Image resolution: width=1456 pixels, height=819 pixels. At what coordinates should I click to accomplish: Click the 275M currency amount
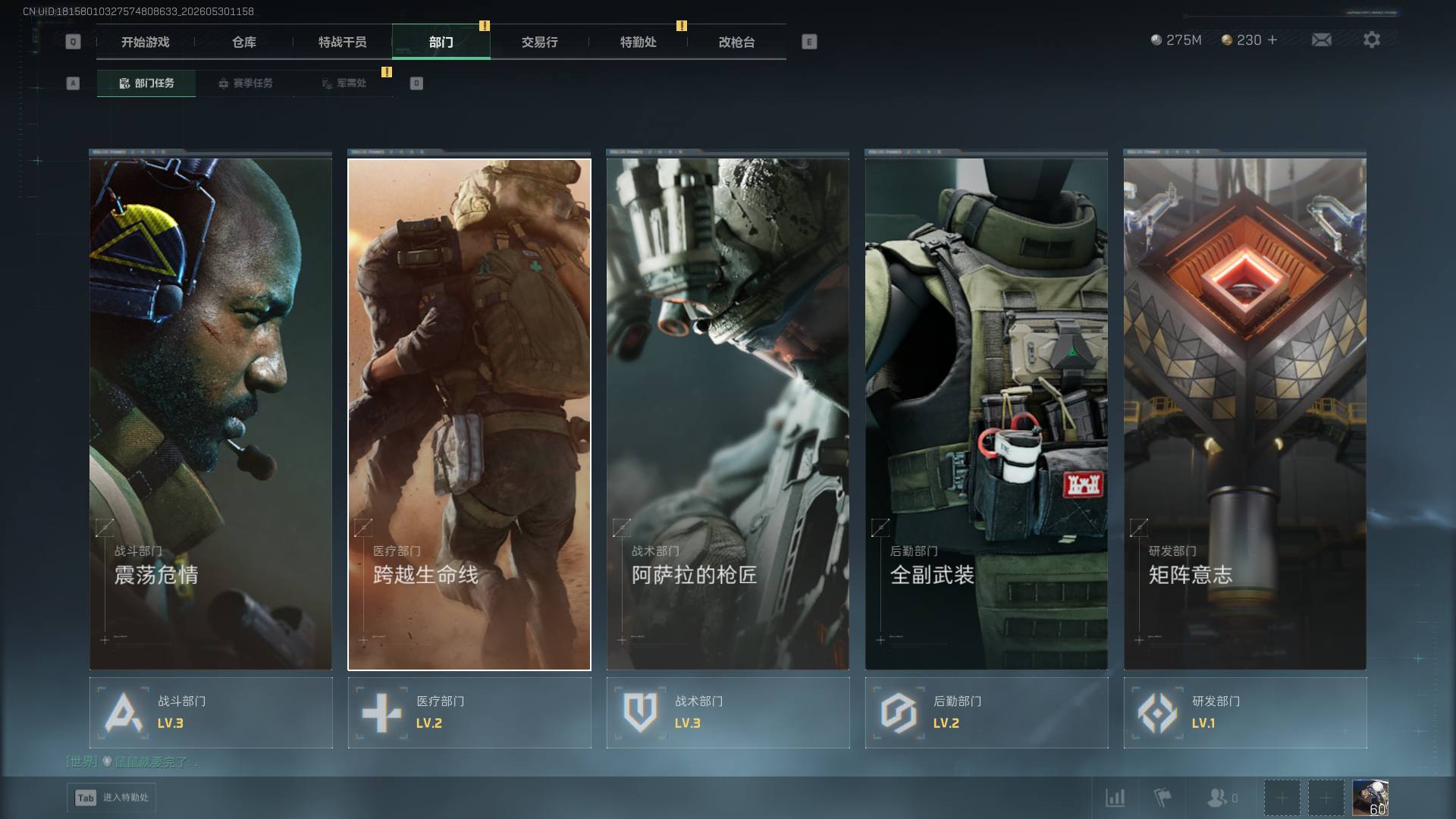point(1184,39)
